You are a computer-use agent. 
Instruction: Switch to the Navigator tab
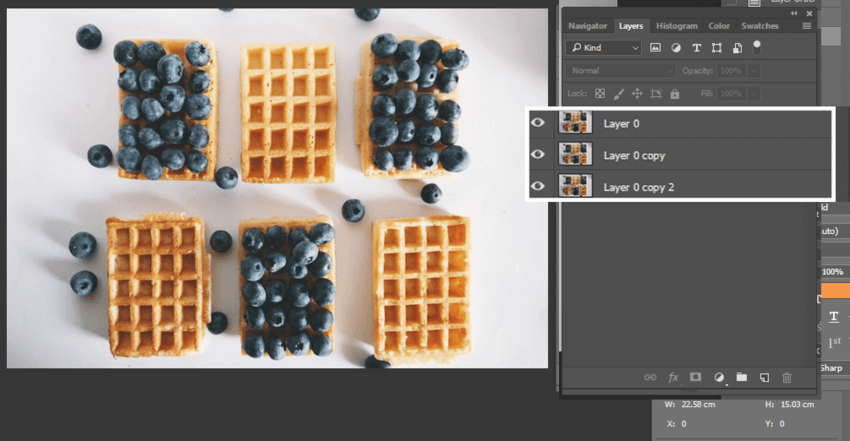pos(588,26)
